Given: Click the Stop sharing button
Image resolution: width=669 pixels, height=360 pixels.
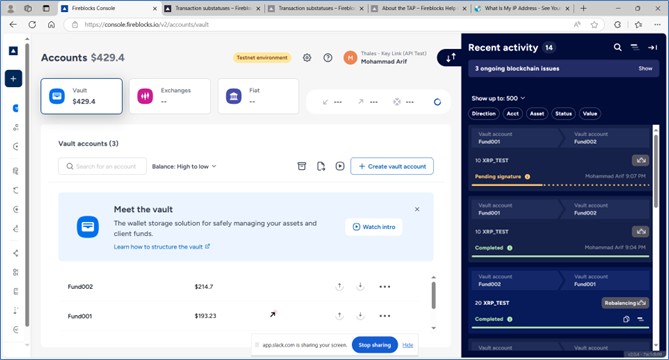Looking at the screenshot, I should click(375, 345).
